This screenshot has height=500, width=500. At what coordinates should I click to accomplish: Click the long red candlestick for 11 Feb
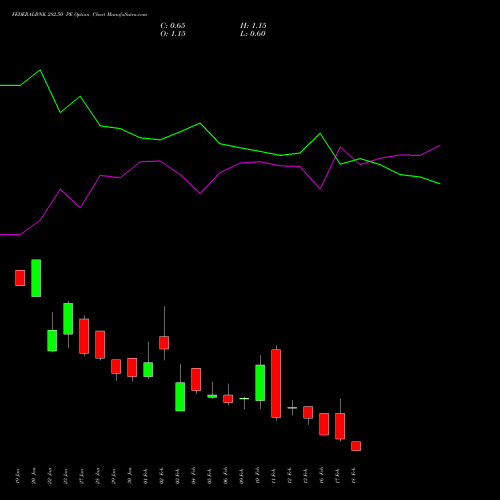coord(276,383)
